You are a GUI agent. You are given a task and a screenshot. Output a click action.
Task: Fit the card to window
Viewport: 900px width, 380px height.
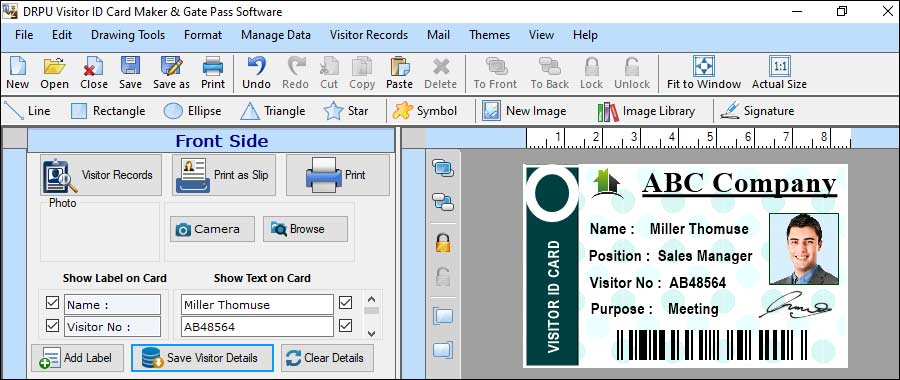(704, 72)
